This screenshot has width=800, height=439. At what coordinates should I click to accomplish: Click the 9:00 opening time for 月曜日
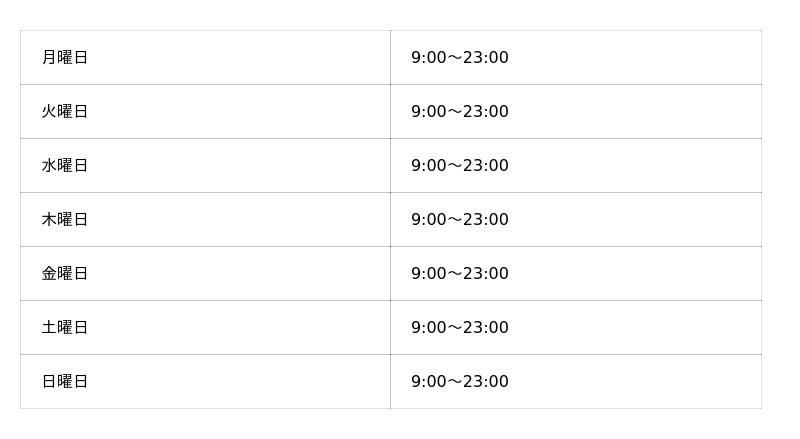[x=428, y=58]
